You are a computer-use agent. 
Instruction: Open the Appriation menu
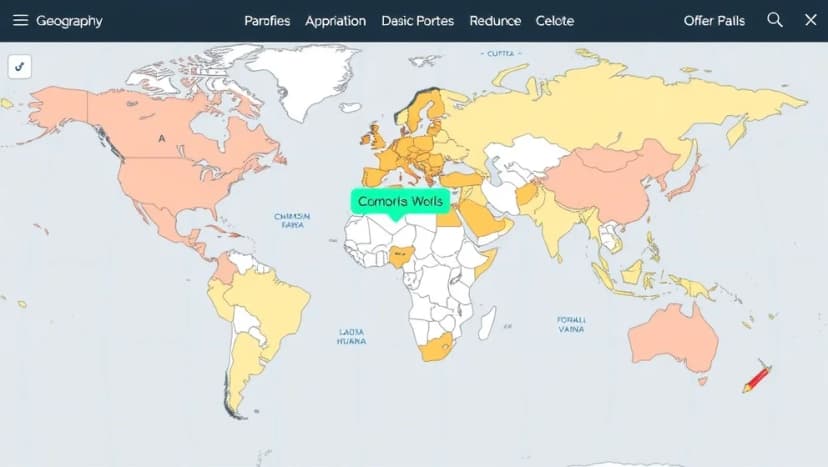(x=335, y=21)
